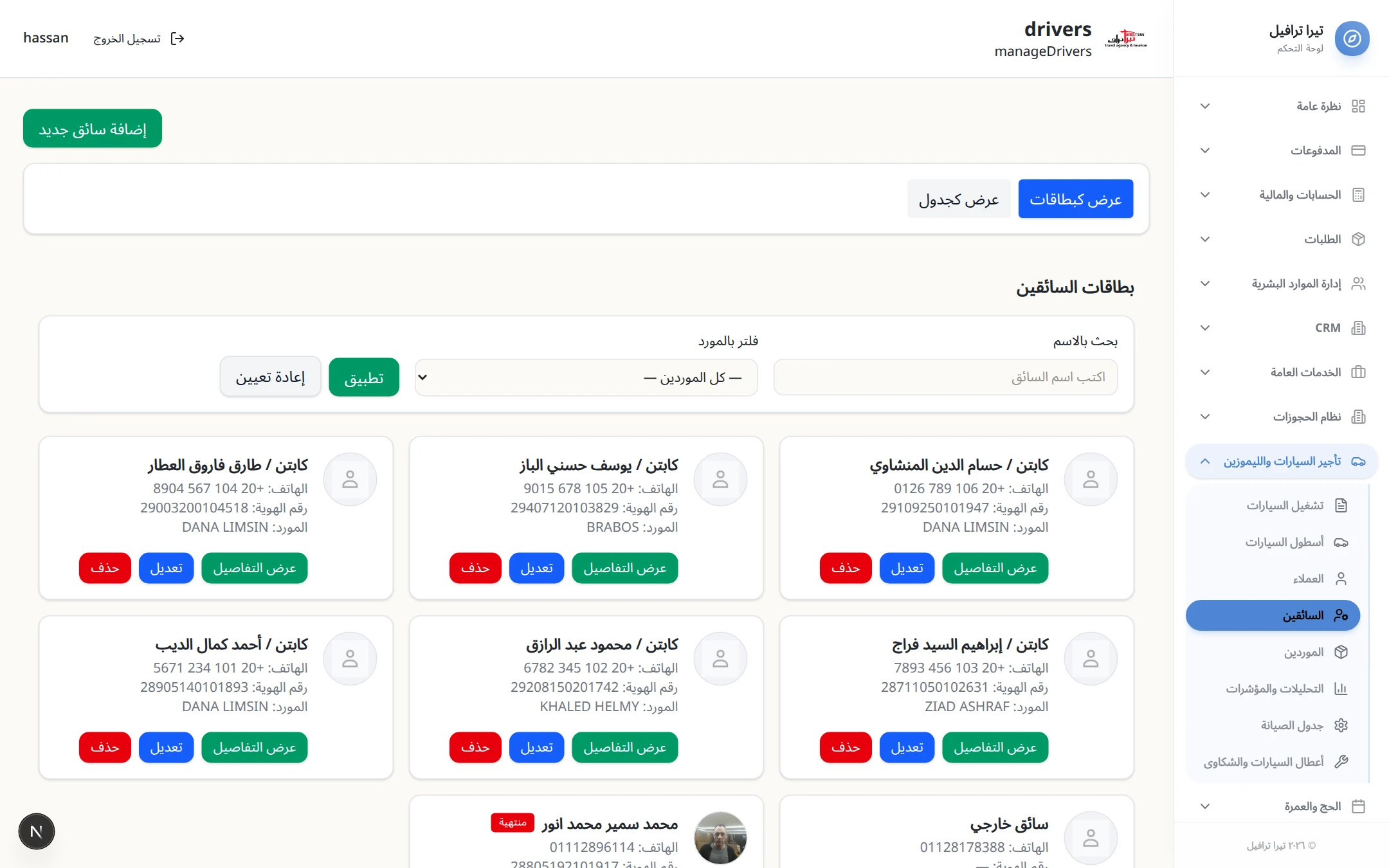Click the document icon for تشغيل السيارات

tap(1341, 505)
